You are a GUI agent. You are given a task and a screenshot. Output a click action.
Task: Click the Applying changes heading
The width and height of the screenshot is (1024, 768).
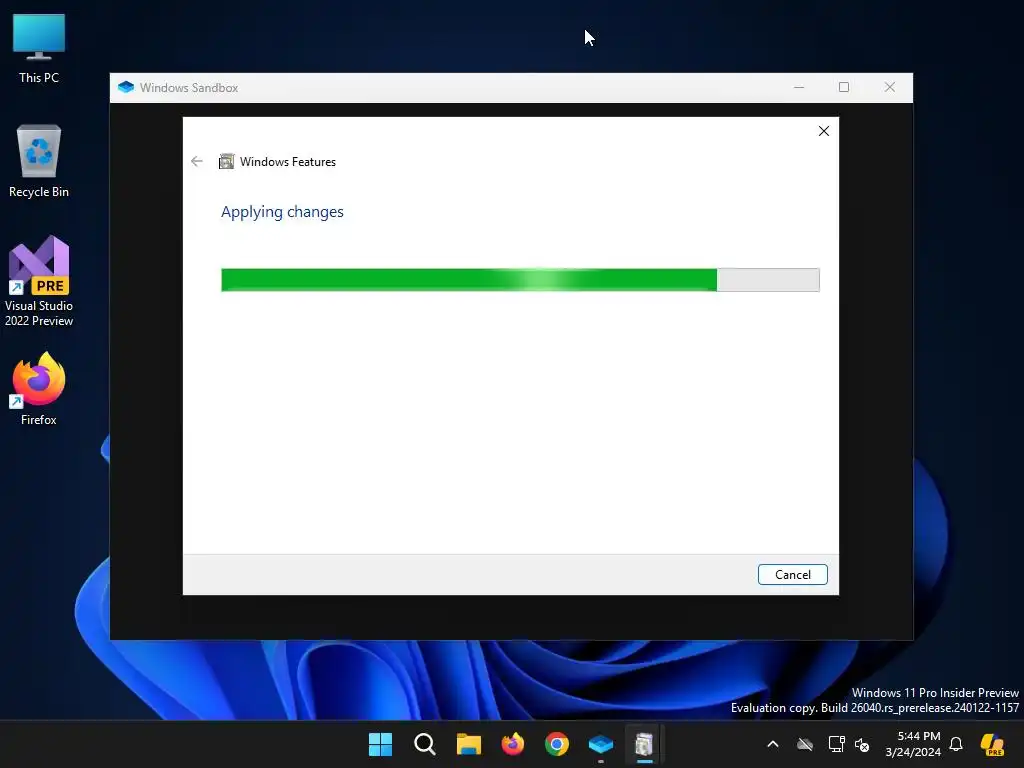(x=282, y=212)
